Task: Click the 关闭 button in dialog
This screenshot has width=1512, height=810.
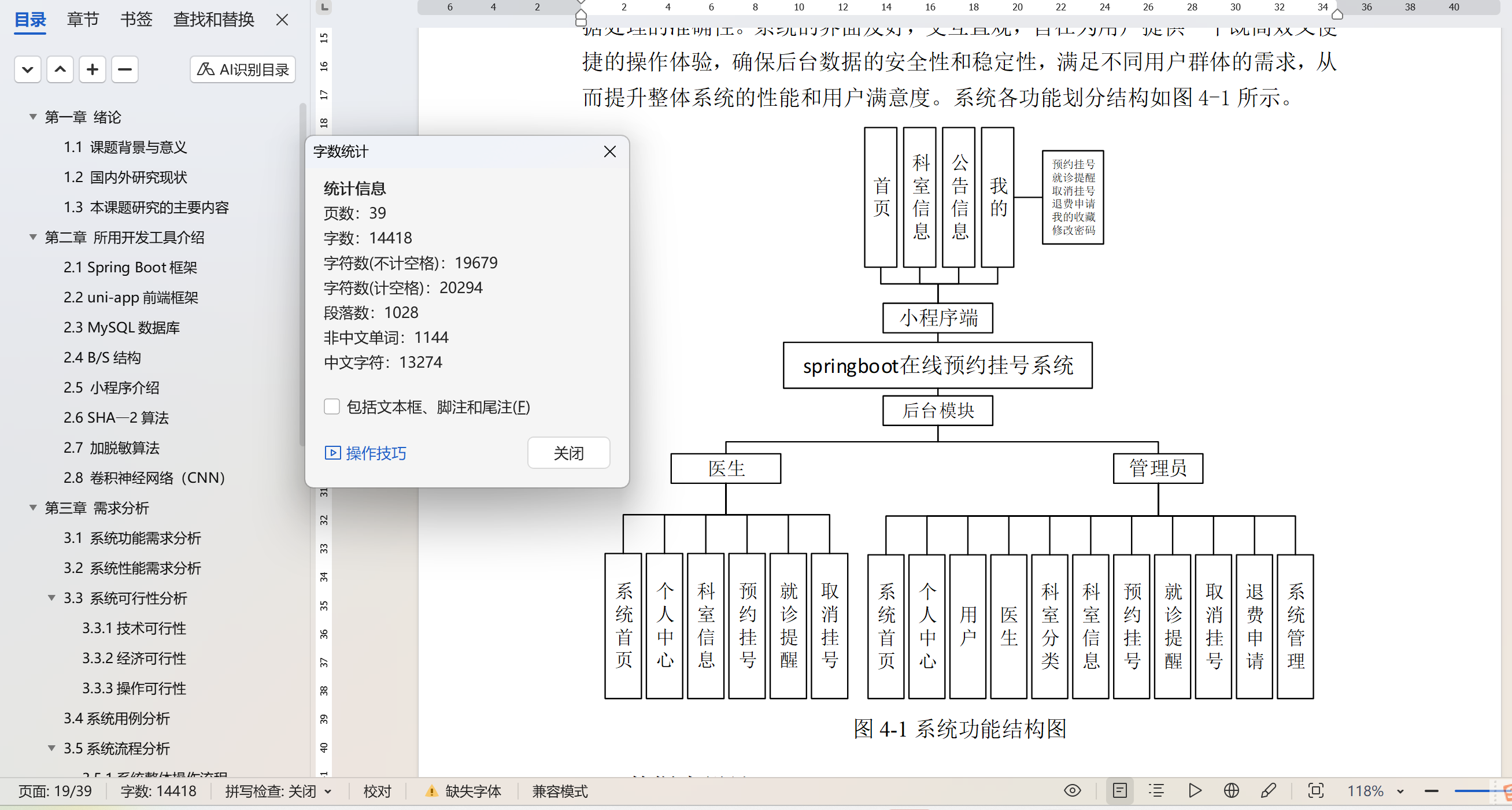Action: pyautogui.click(x=568, y=453)
